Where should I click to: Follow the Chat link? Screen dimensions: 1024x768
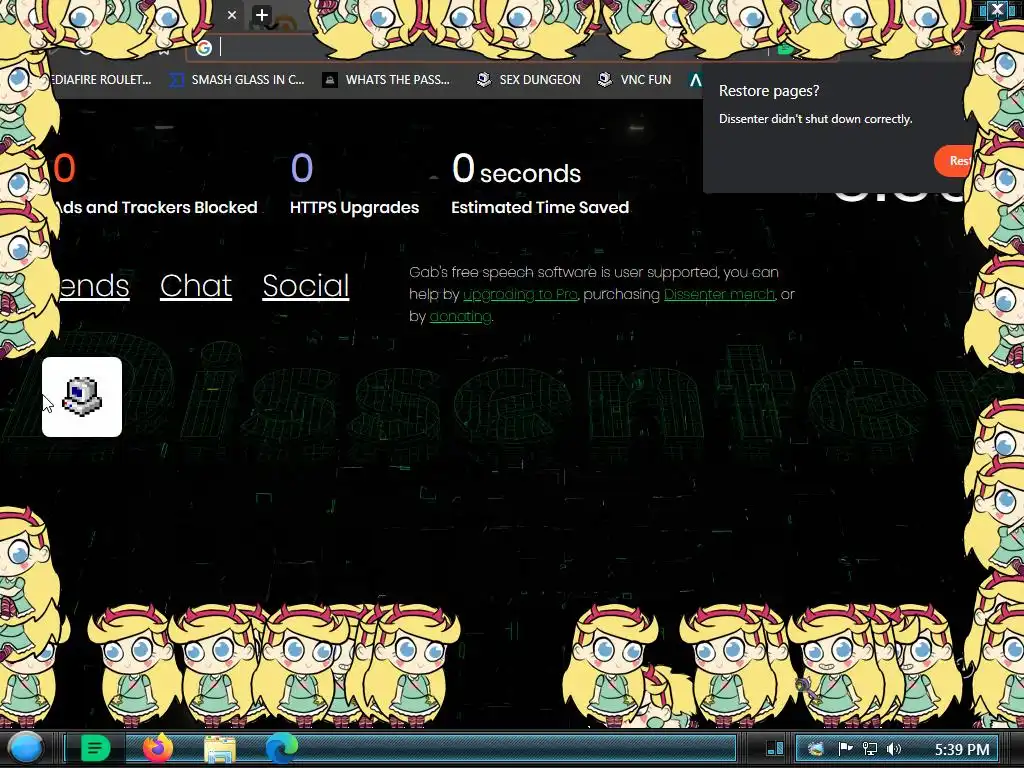[x=196, y=285]
